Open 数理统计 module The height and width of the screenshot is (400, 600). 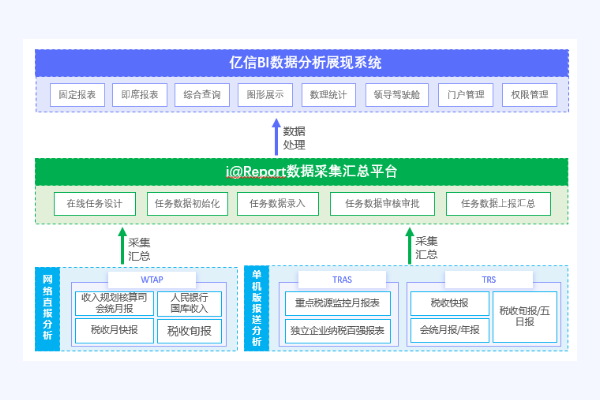327,95
